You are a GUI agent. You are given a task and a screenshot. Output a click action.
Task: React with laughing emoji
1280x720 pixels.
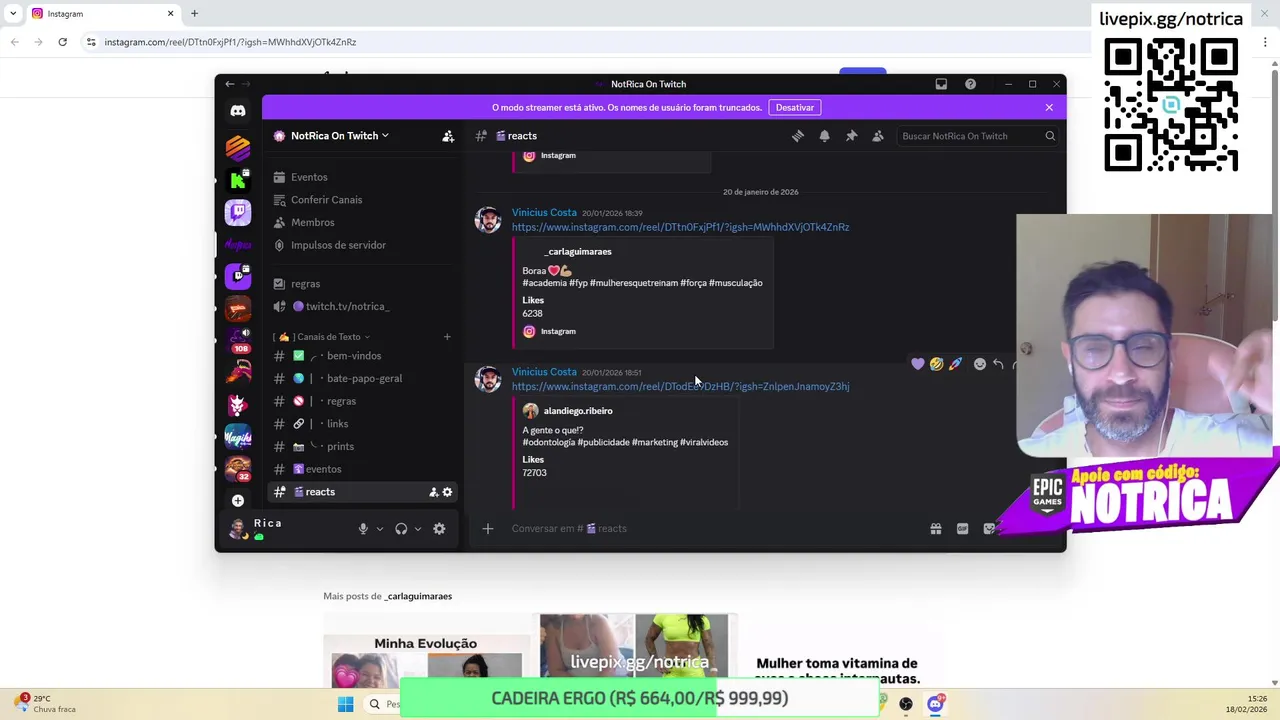936,364
